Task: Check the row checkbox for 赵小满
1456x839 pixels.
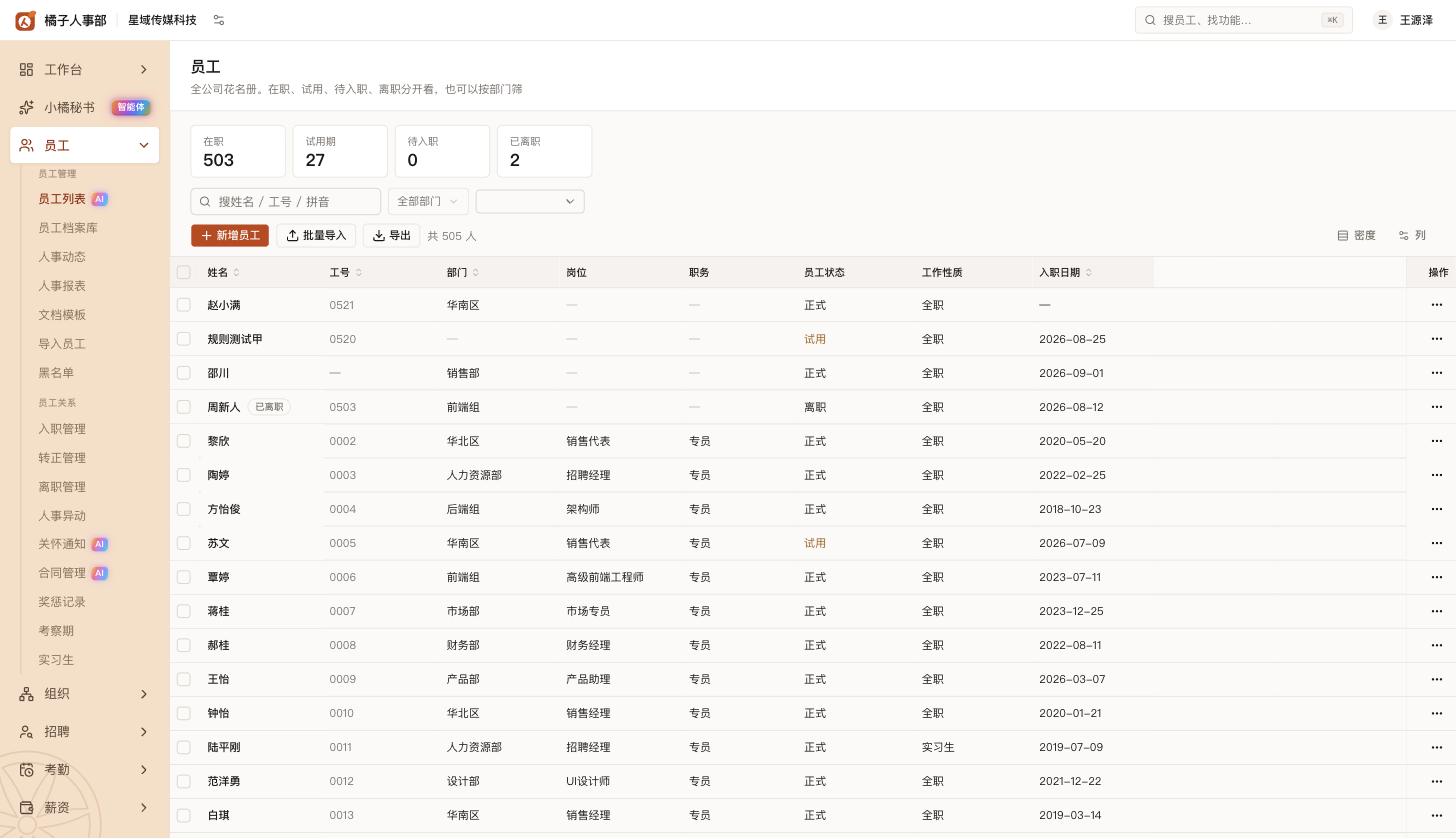Action: click(184, 305)
